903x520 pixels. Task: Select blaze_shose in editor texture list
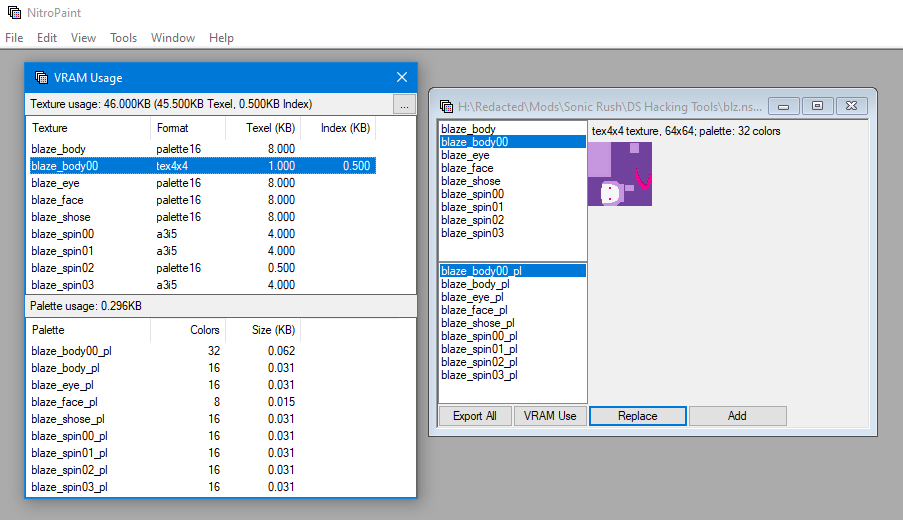(513, 181)
